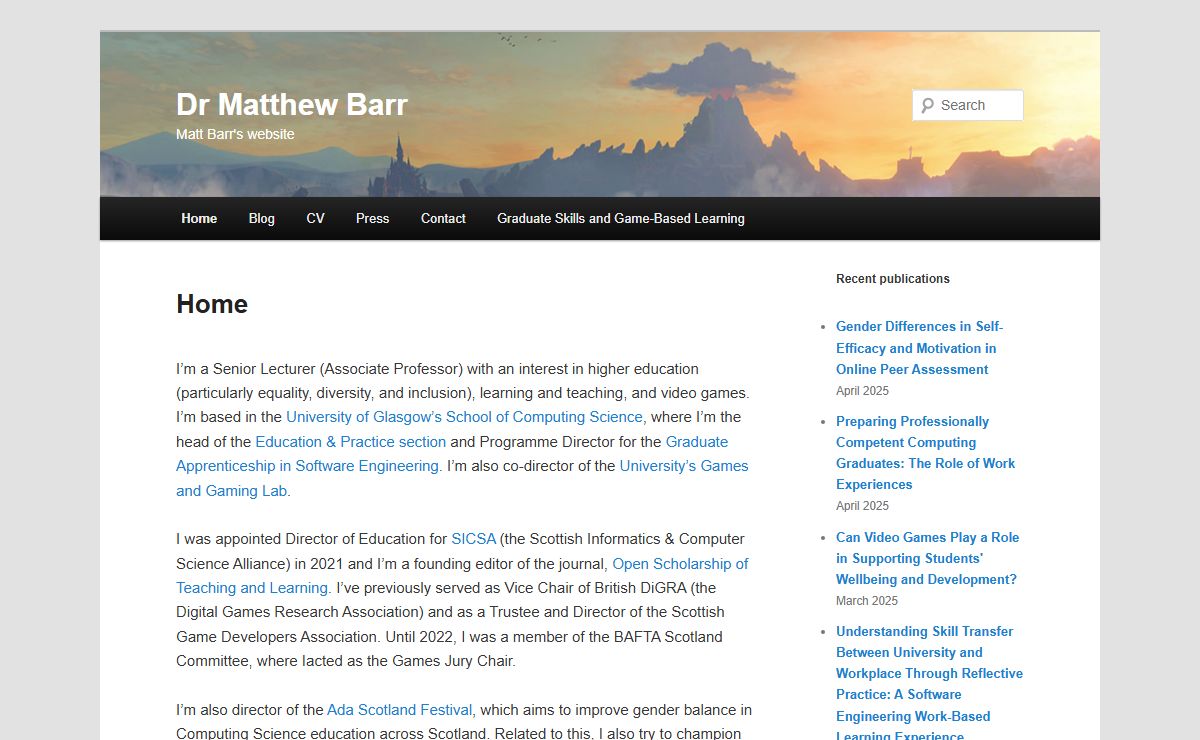
Task: Open the CV menu item
Action: pos(315,218)
